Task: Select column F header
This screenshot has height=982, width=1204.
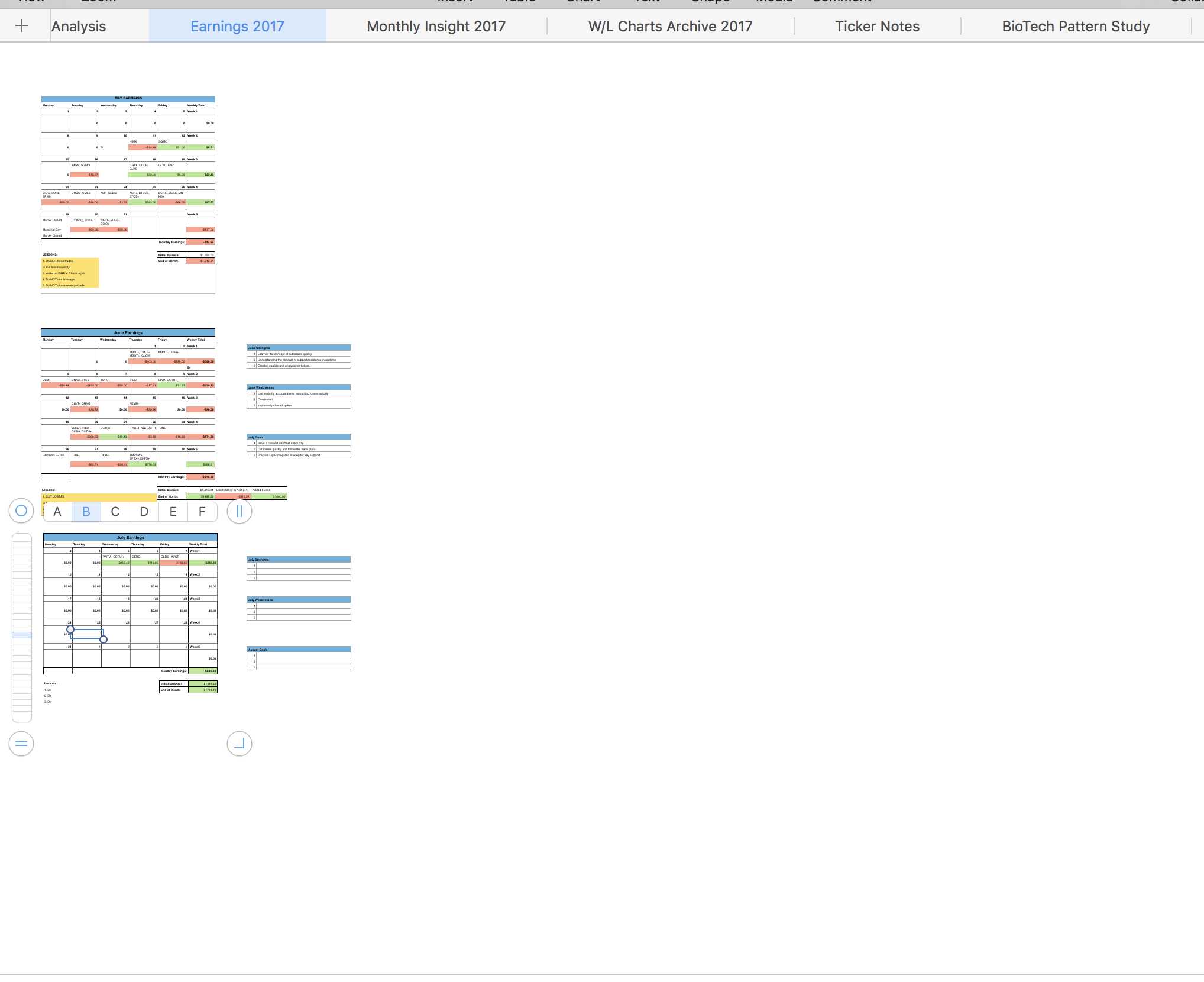Action: (x=202, y=512)
